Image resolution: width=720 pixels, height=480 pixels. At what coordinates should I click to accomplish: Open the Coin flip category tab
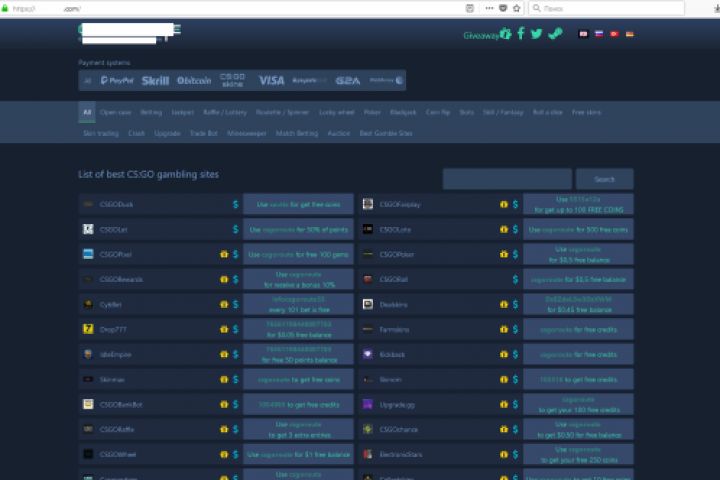pos(438,112)
